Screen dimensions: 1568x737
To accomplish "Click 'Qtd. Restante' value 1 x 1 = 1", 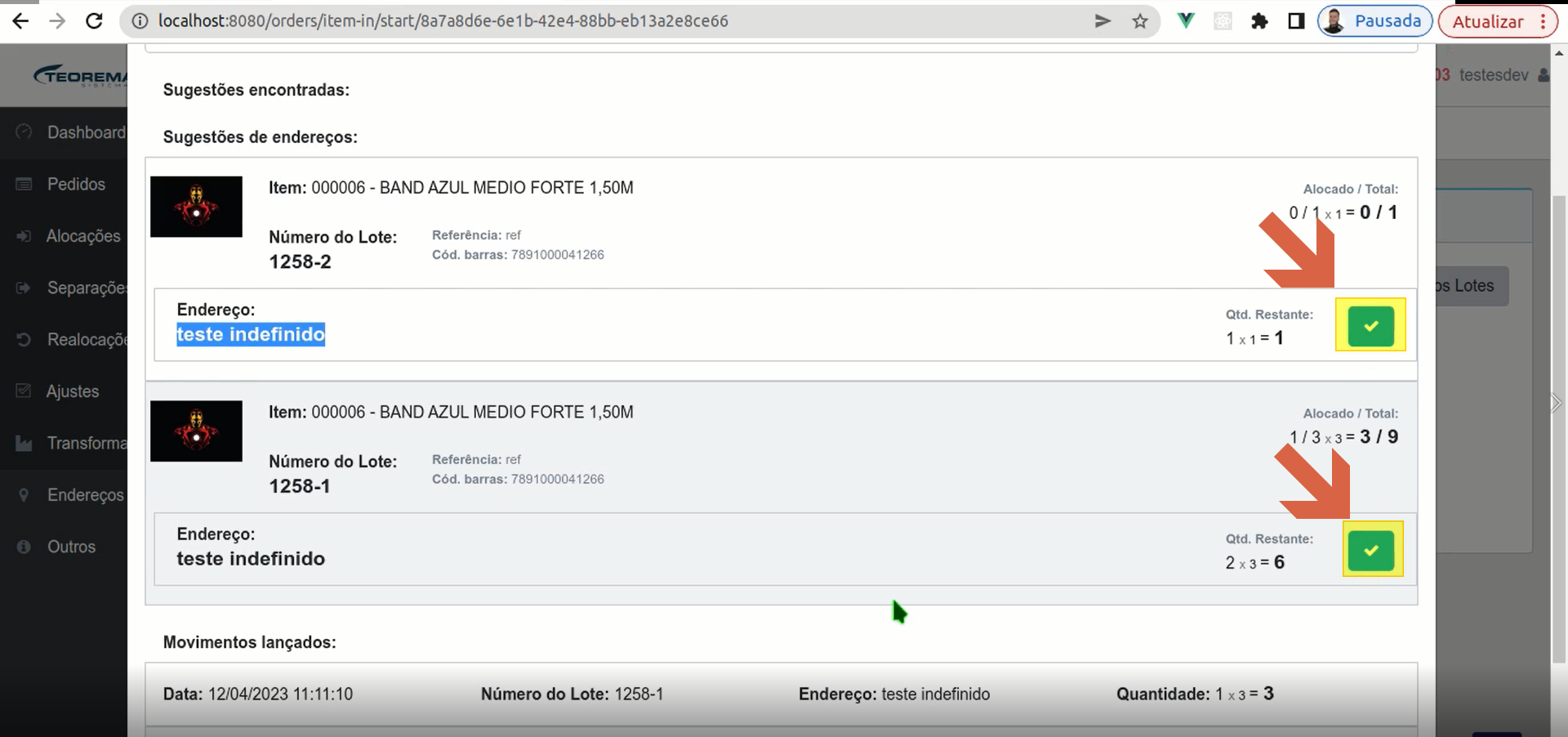I will point(1254,338).
